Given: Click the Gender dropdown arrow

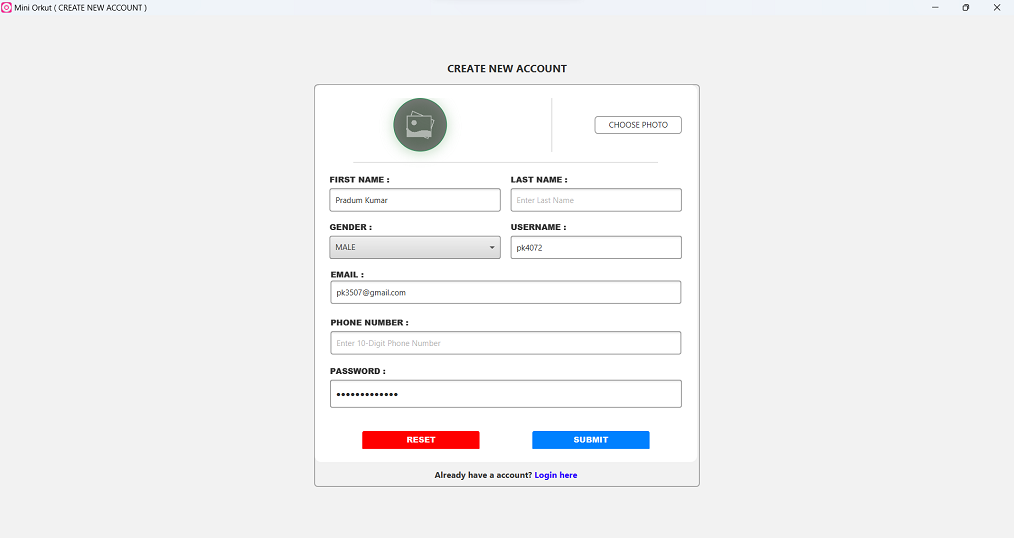Looking at the screenshot, I should click(491, 248).
